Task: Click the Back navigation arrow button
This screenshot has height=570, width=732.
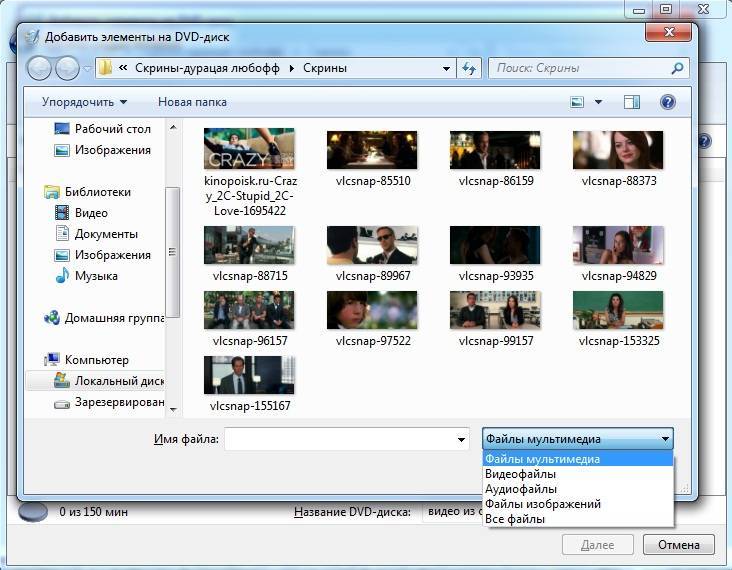Action: (x=39, y=68)
